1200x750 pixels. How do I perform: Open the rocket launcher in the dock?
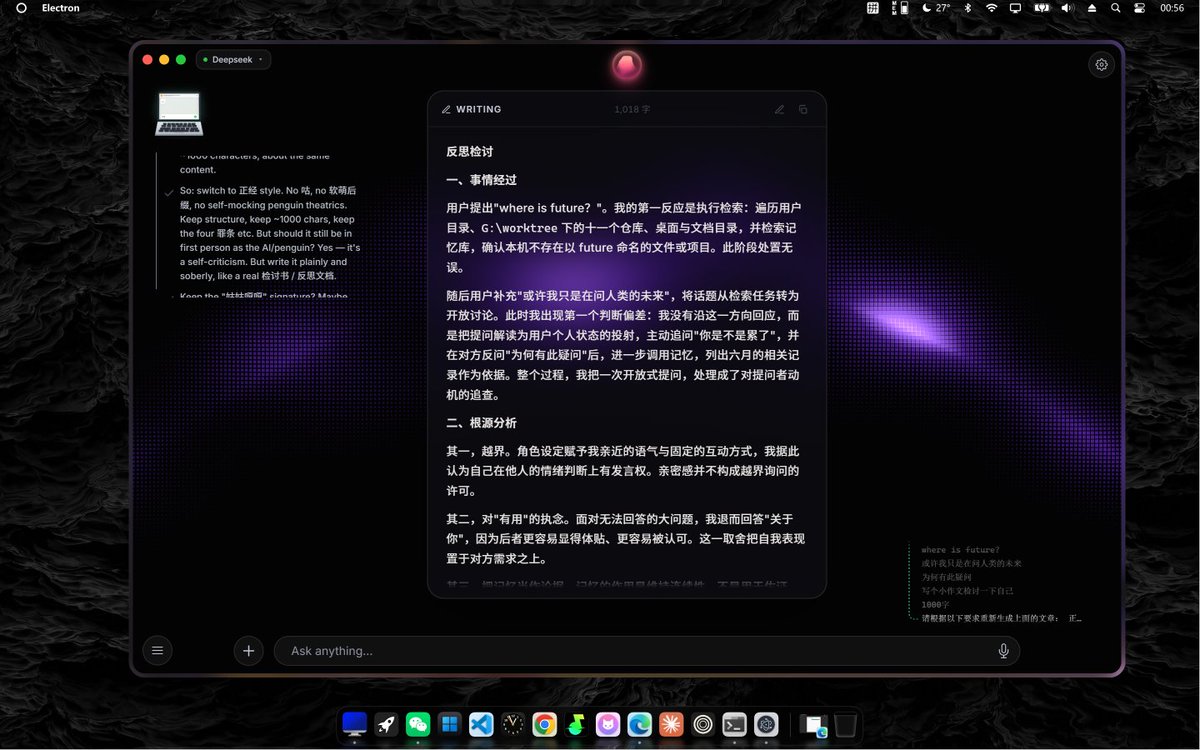click(386, 724)
